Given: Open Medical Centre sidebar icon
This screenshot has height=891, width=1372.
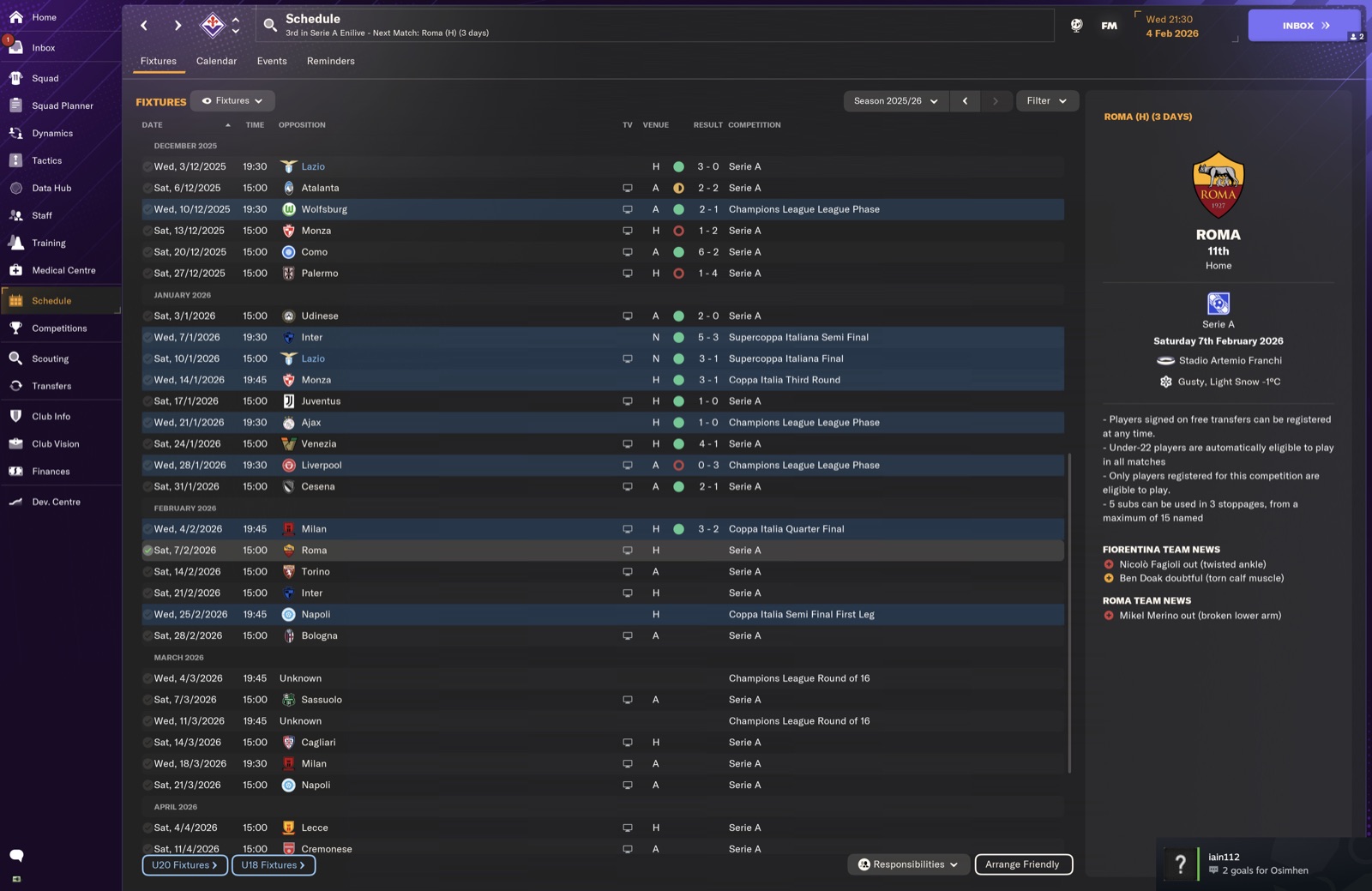Looking at the screenshot, I should click(15, 270).
